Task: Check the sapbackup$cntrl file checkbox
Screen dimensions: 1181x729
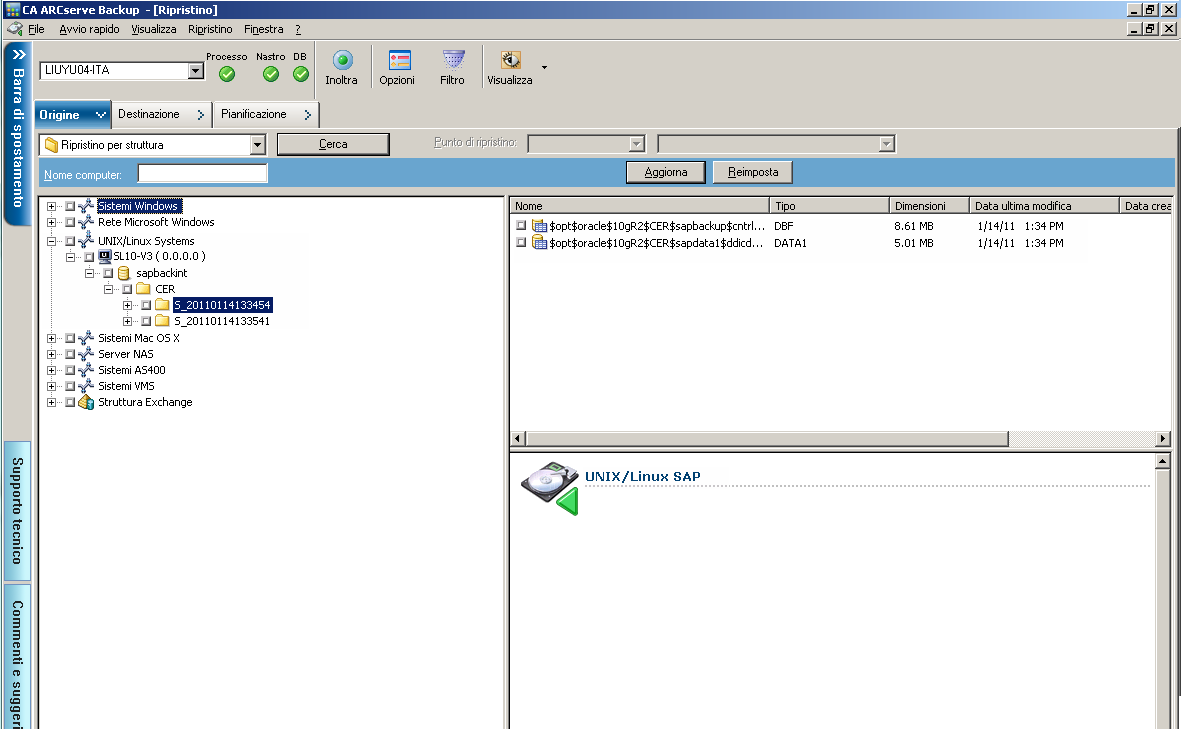Action: (x=521, y=225)
